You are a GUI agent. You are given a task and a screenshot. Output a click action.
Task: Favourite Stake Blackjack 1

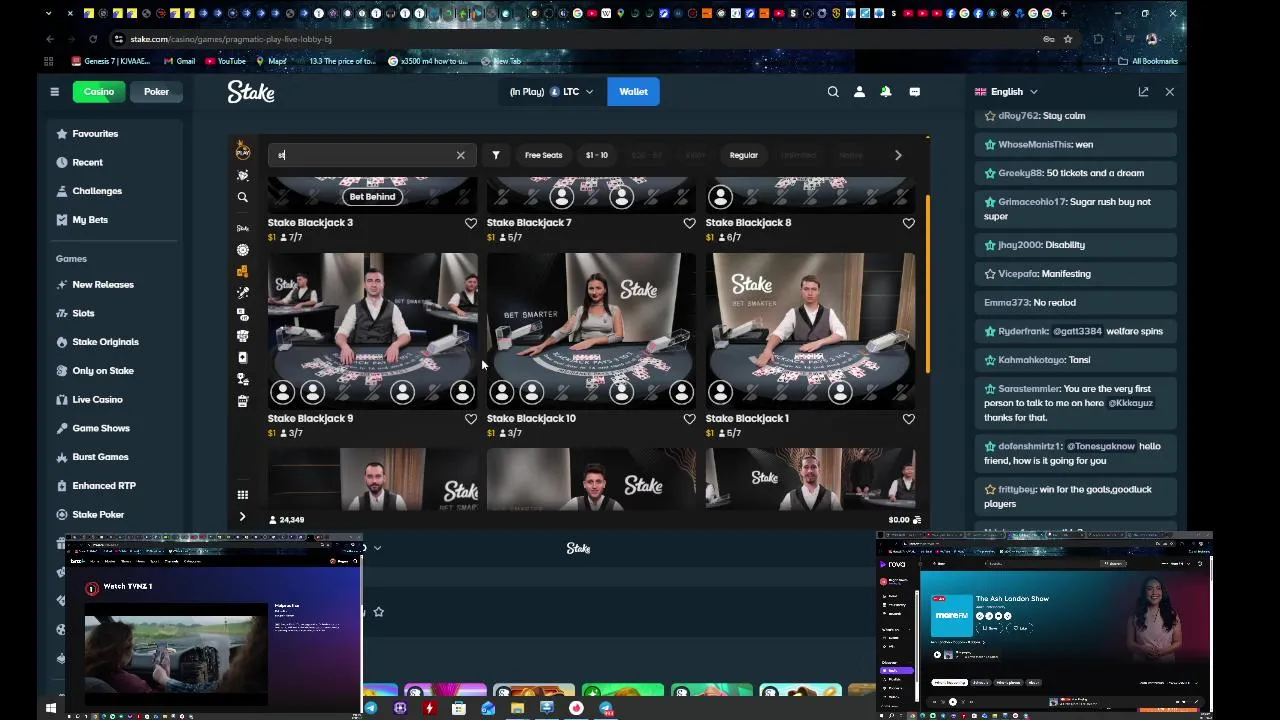tap(909, 419)
